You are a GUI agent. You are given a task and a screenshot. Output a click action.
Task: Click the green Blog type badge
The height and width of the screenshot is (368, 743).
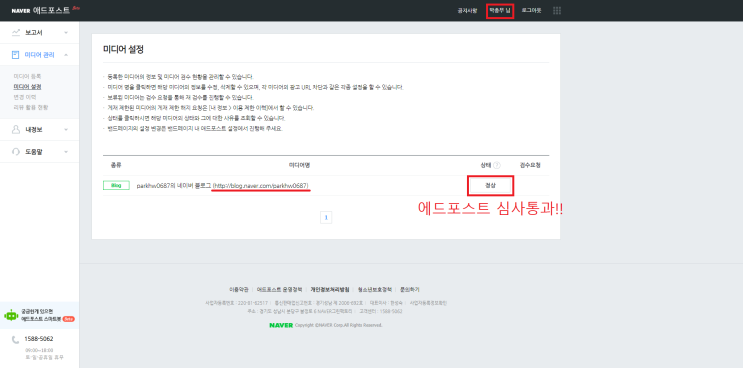(x=116, y=186)
